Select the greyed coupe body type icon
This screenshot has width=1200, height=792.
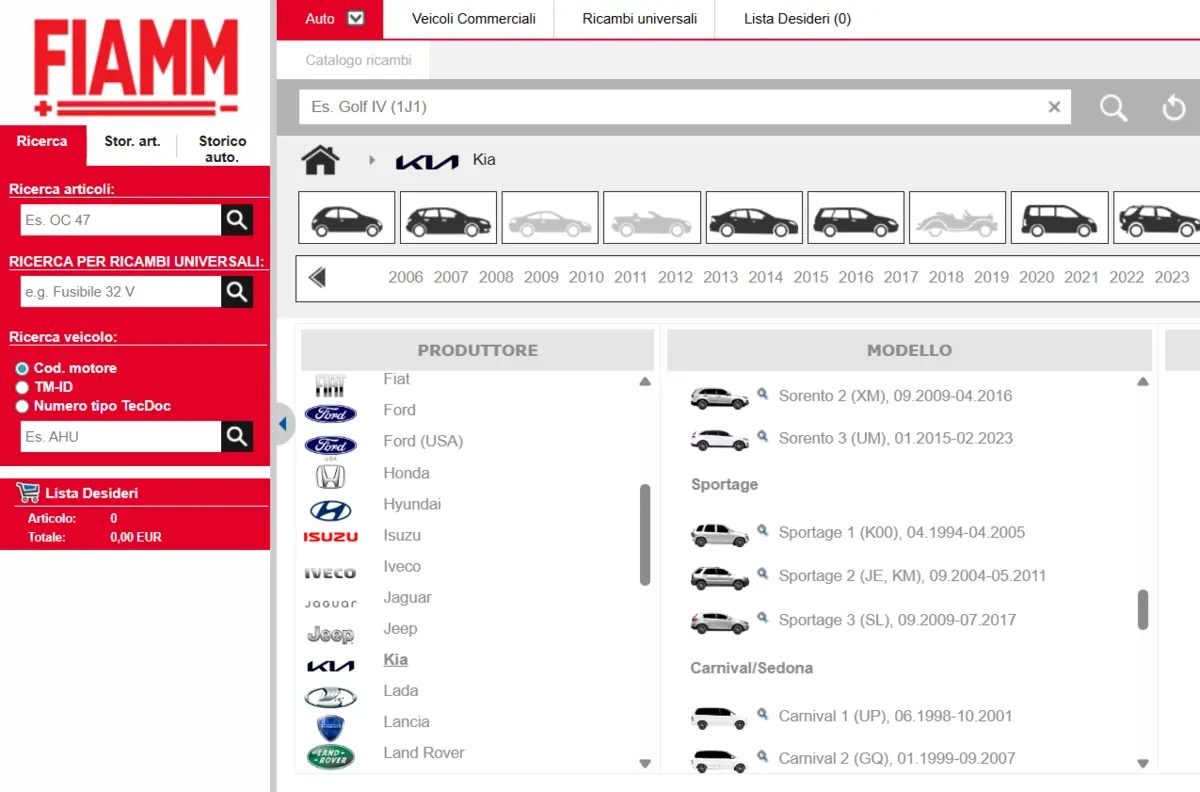pyautogui.click(x=550, y=218)
